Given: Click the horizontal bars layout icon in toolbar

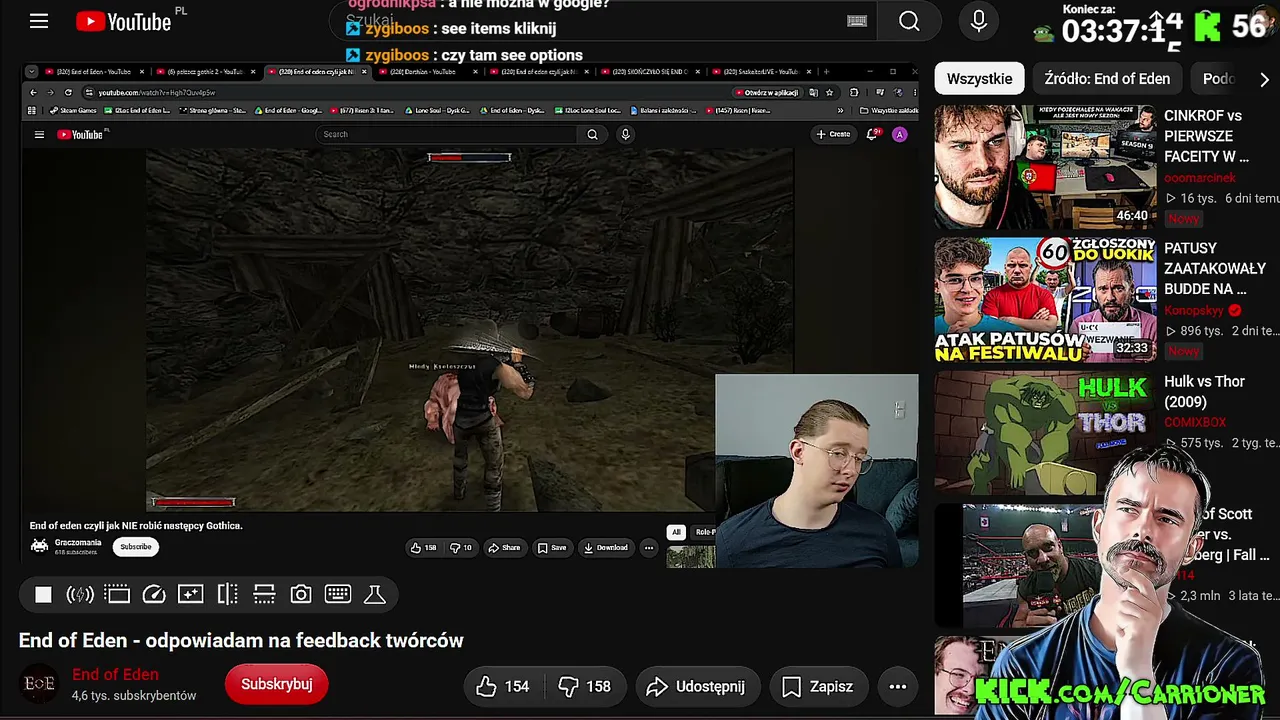Looking at the screenshot, I should click(264, 595).
